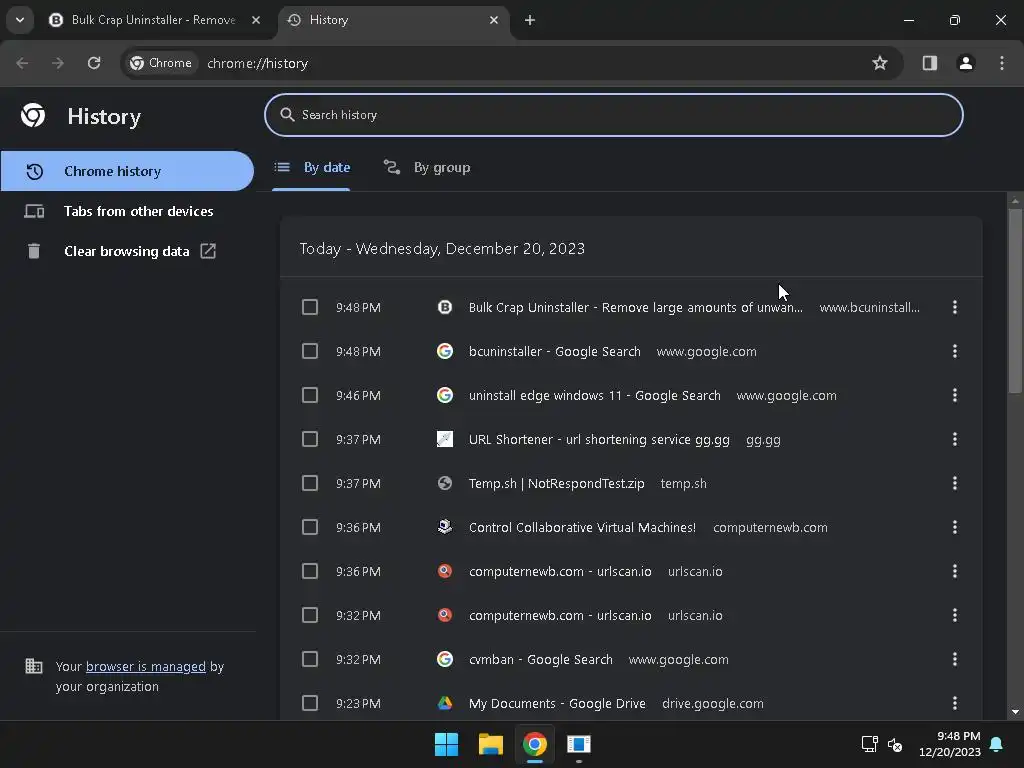Open actions menu for Bulk Crap Uninstaller entry
Viewport: 1024px width, 768px height.
[955, 307]
